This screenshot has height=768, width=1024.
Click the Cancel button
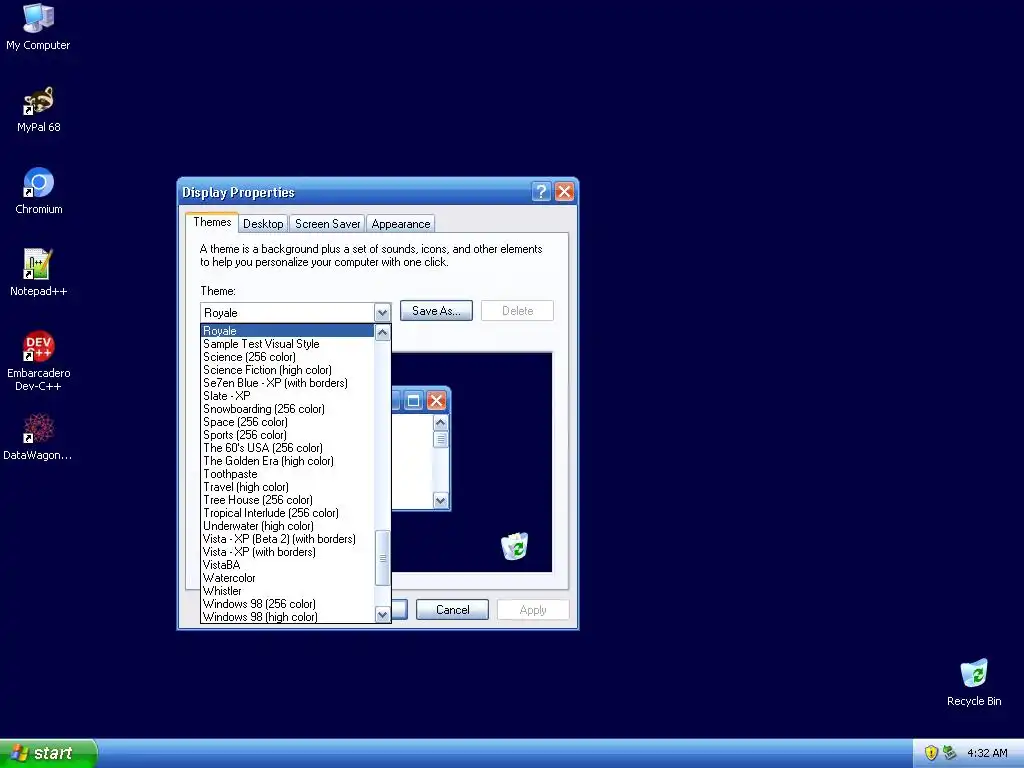click(x=452, y=609)
